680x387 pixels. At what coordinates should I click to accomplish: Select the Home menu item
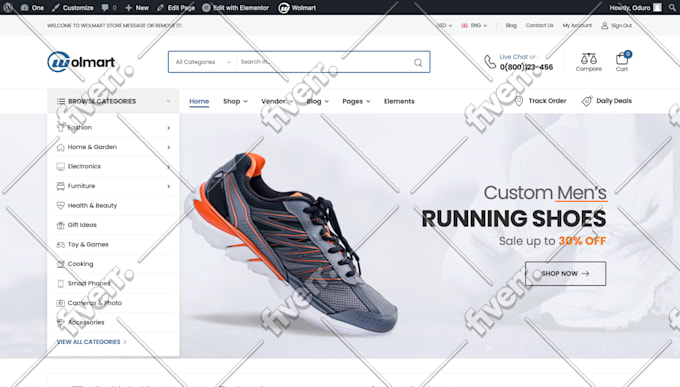pos(199,101)
